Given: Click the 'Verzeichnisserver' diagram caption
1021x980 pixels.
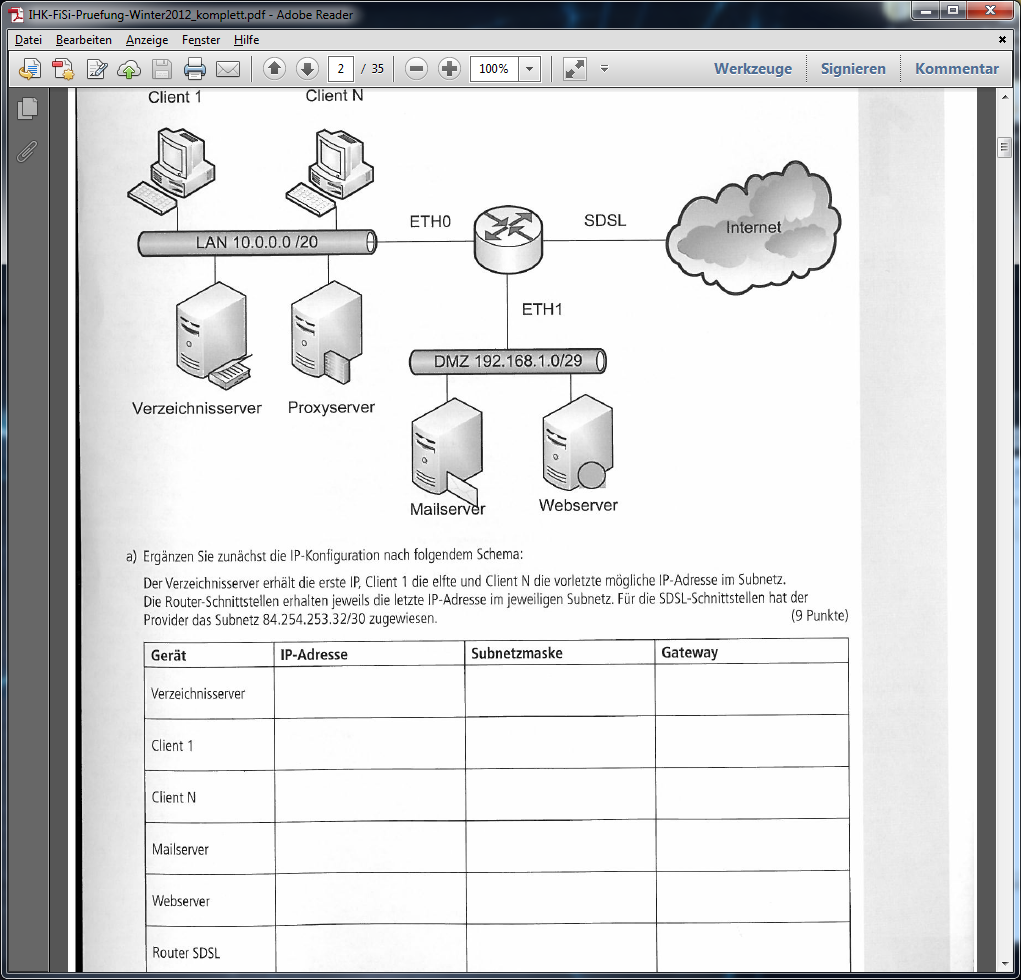Looking at the screenshot, I should [x=197, y=408].
